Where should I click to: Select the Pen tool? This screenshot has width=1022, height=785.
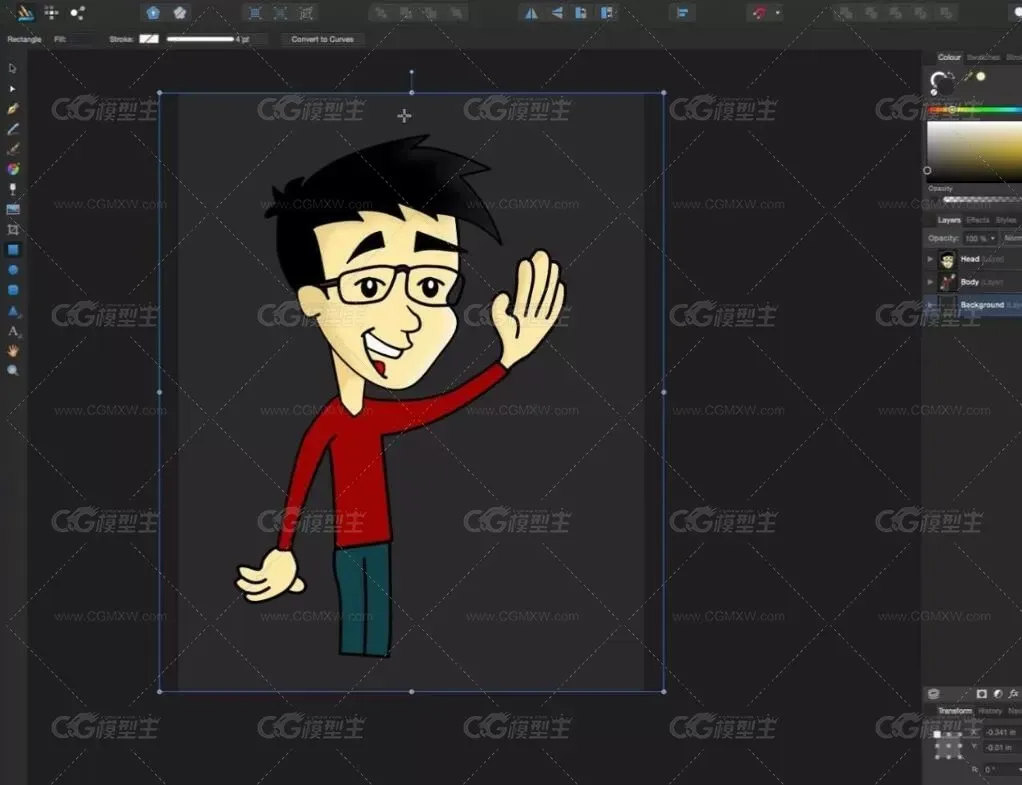12,109
